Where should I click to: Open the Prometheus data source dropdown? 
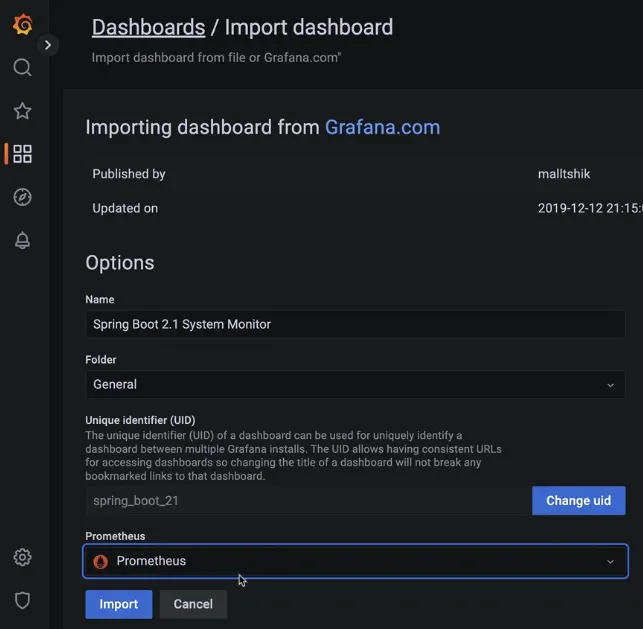[356, 561]
